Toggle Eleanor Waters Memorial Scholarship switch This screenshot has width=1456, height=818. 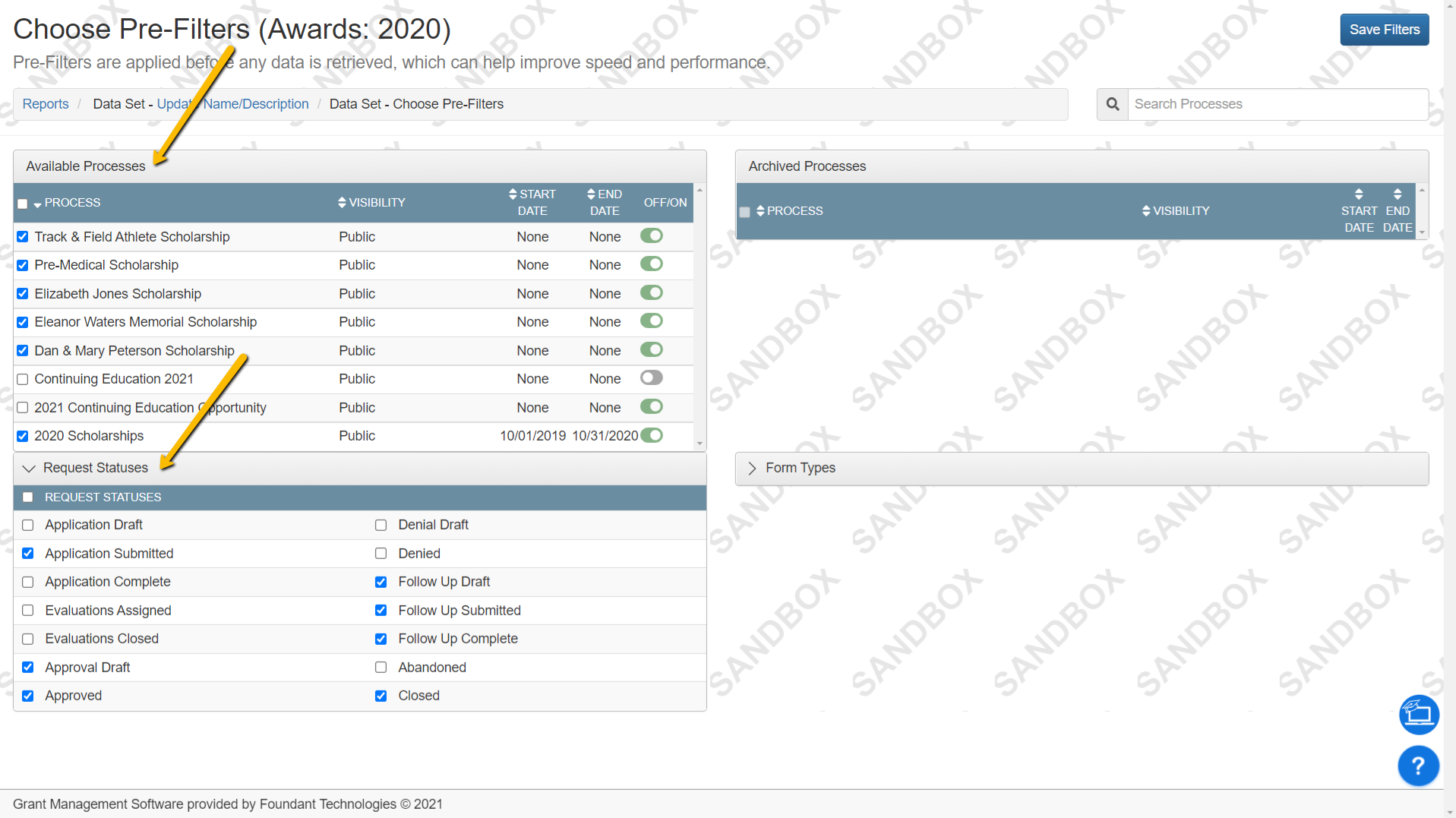pos(652,321)
